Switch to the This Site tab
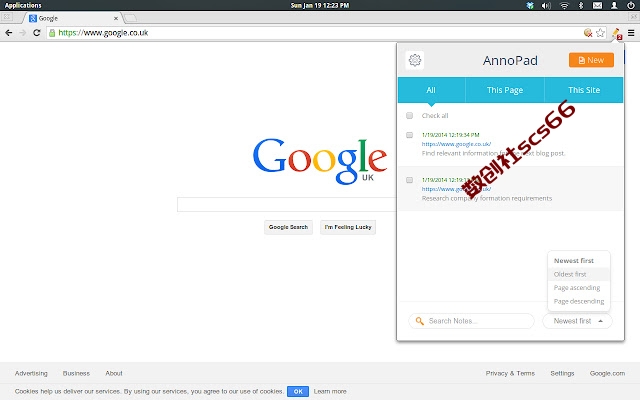Screen dimensions: 640x400 click(584, 90)
